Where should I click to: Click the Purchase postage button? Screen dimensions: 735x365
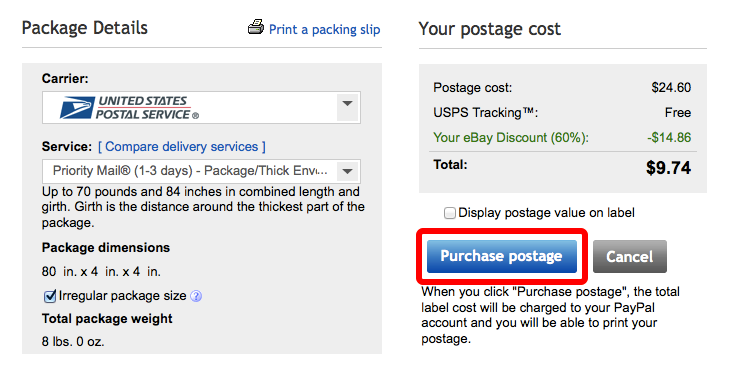point(502,256)
